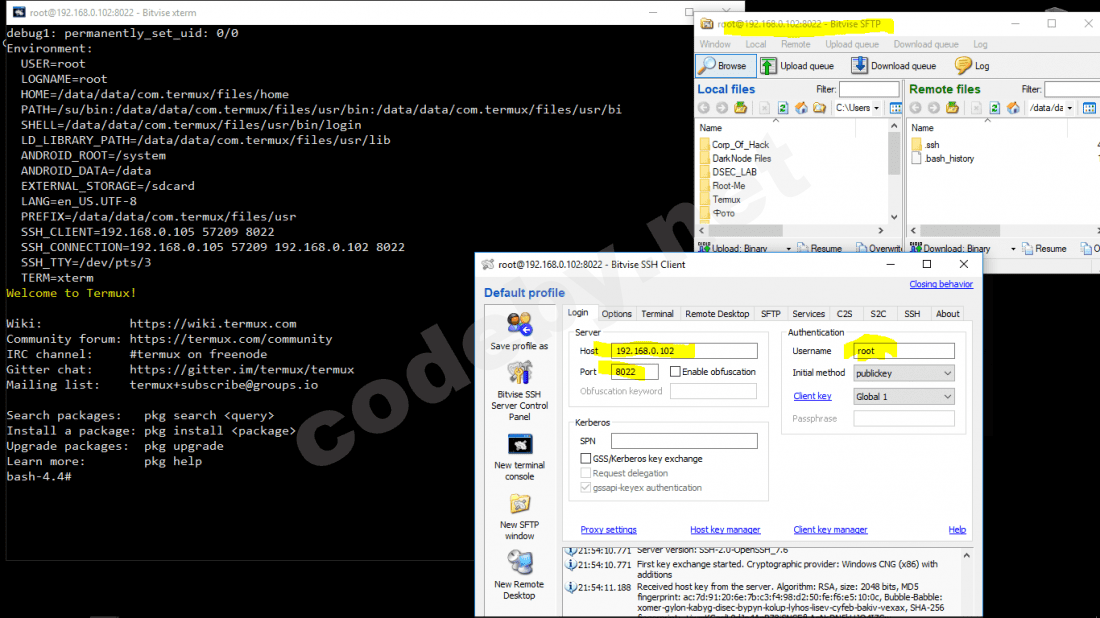Open Client key manager link

(830, 530)
